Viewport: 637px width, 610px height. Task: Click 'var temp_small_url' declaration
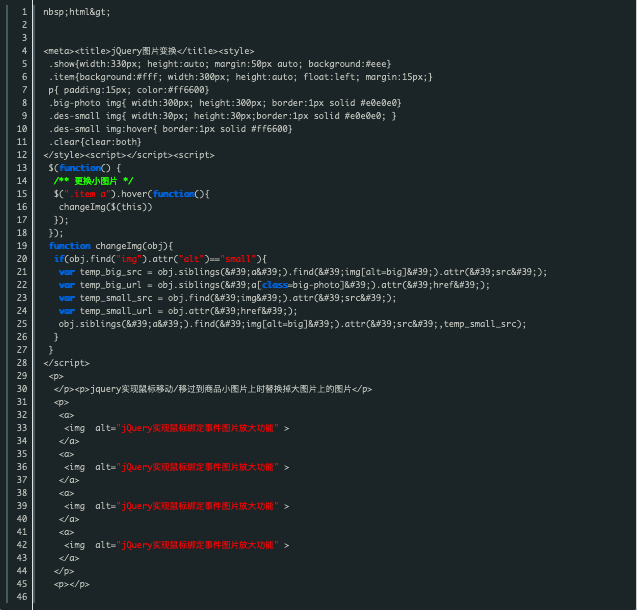coord(178,311)
